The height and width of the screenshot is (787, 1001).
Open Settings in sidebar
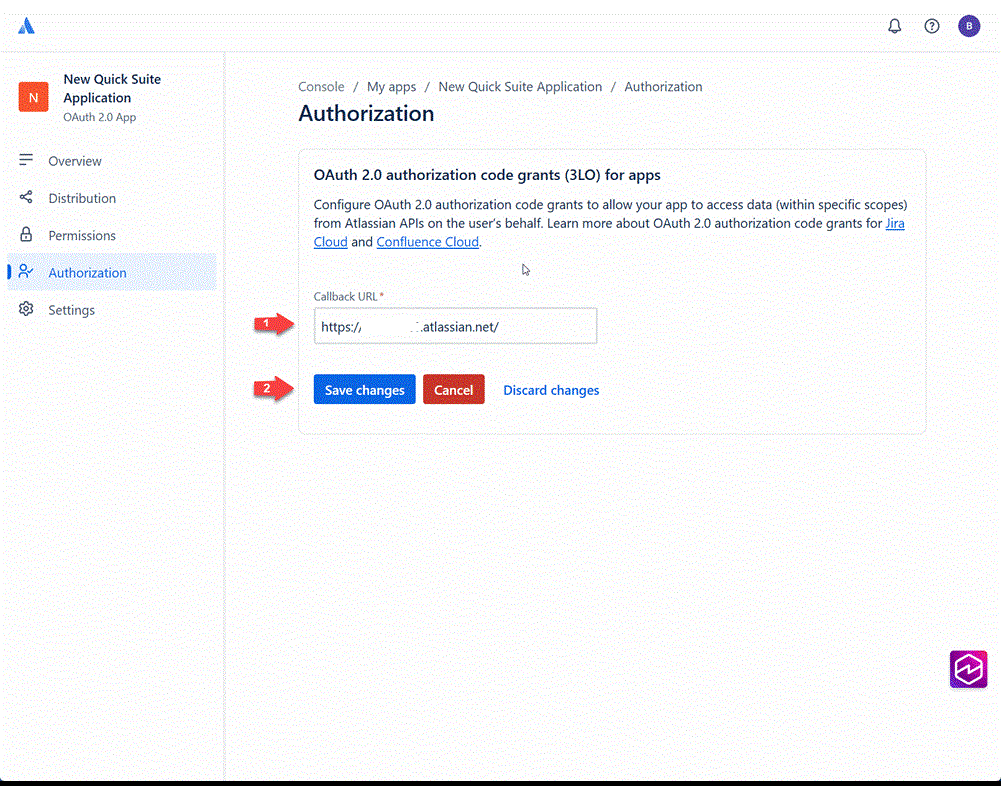tap(112, 310)
